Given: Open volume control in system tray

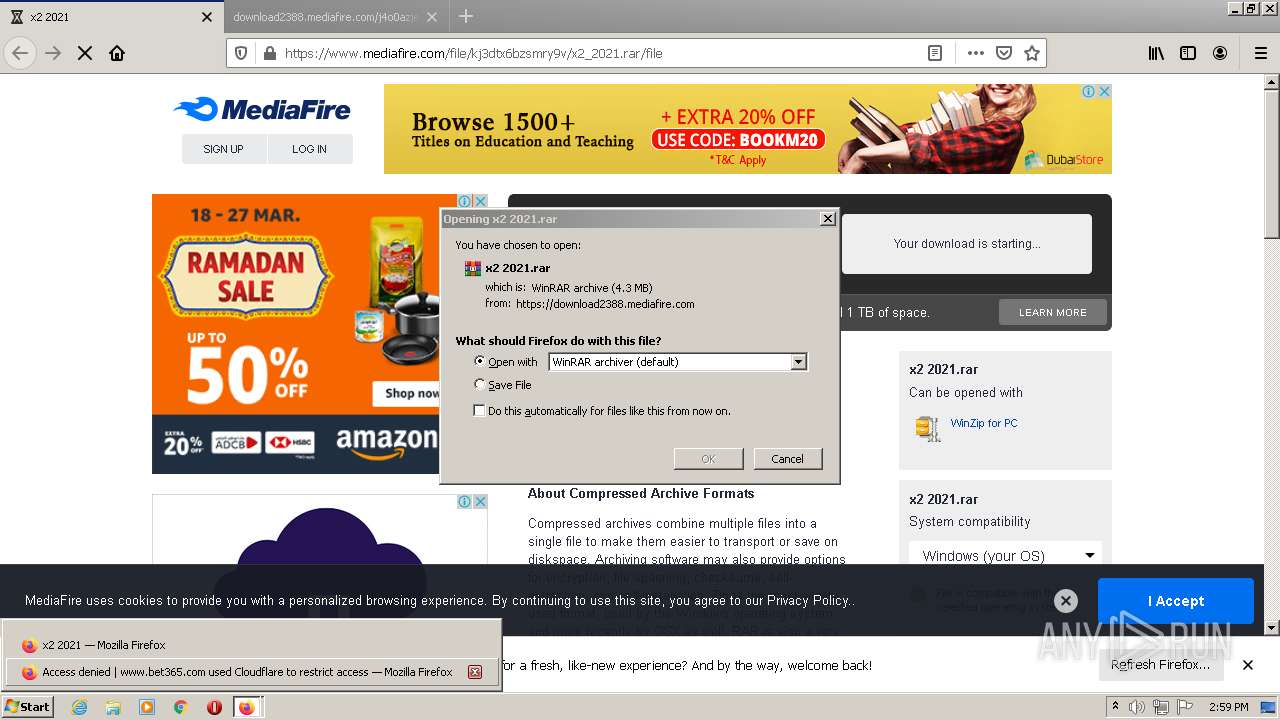Looking at the screenshot, I should click(1137, 707).
